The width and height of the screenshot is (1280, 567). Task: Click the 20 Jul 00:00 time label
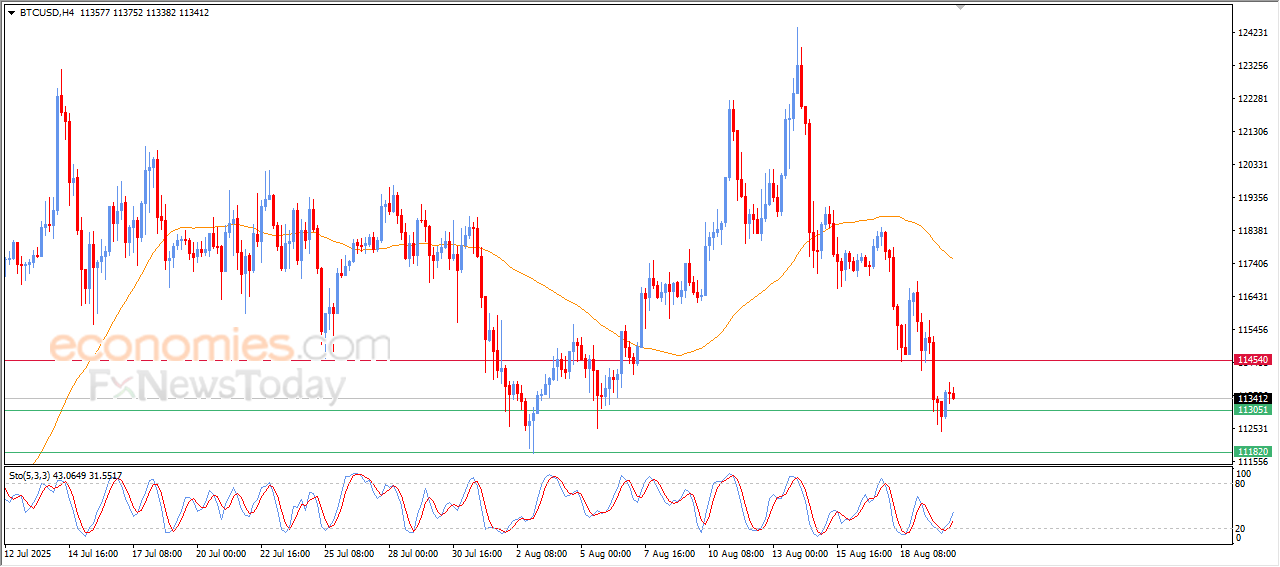pos(221,552)
